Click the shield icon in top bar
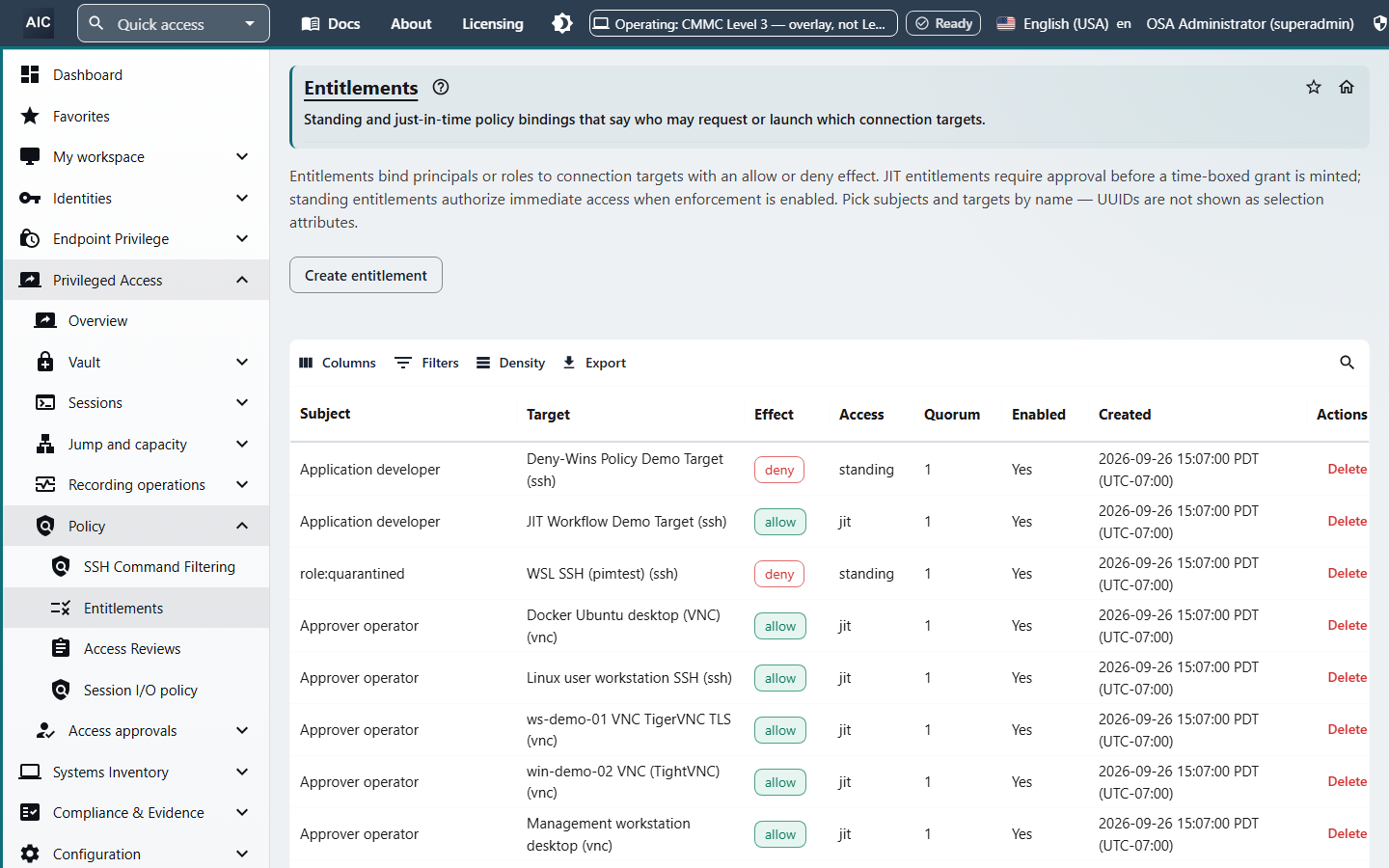This screenshot has height=868, width=1389. (1380, 23)
